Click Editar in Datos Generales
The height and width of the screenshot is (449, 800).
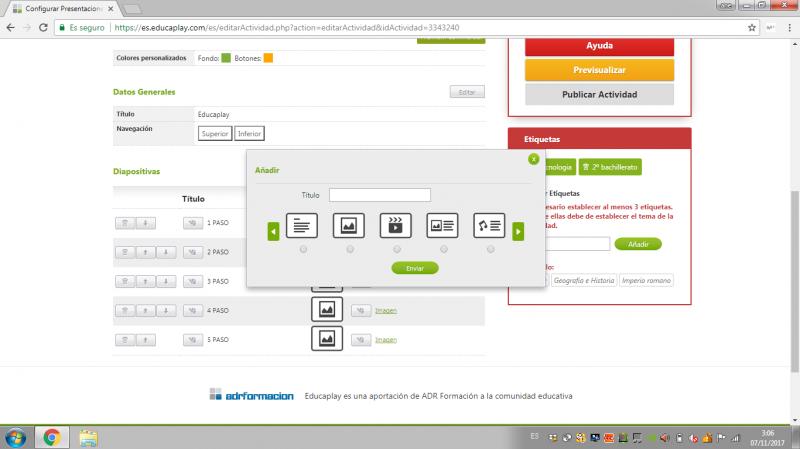[467, 92]
